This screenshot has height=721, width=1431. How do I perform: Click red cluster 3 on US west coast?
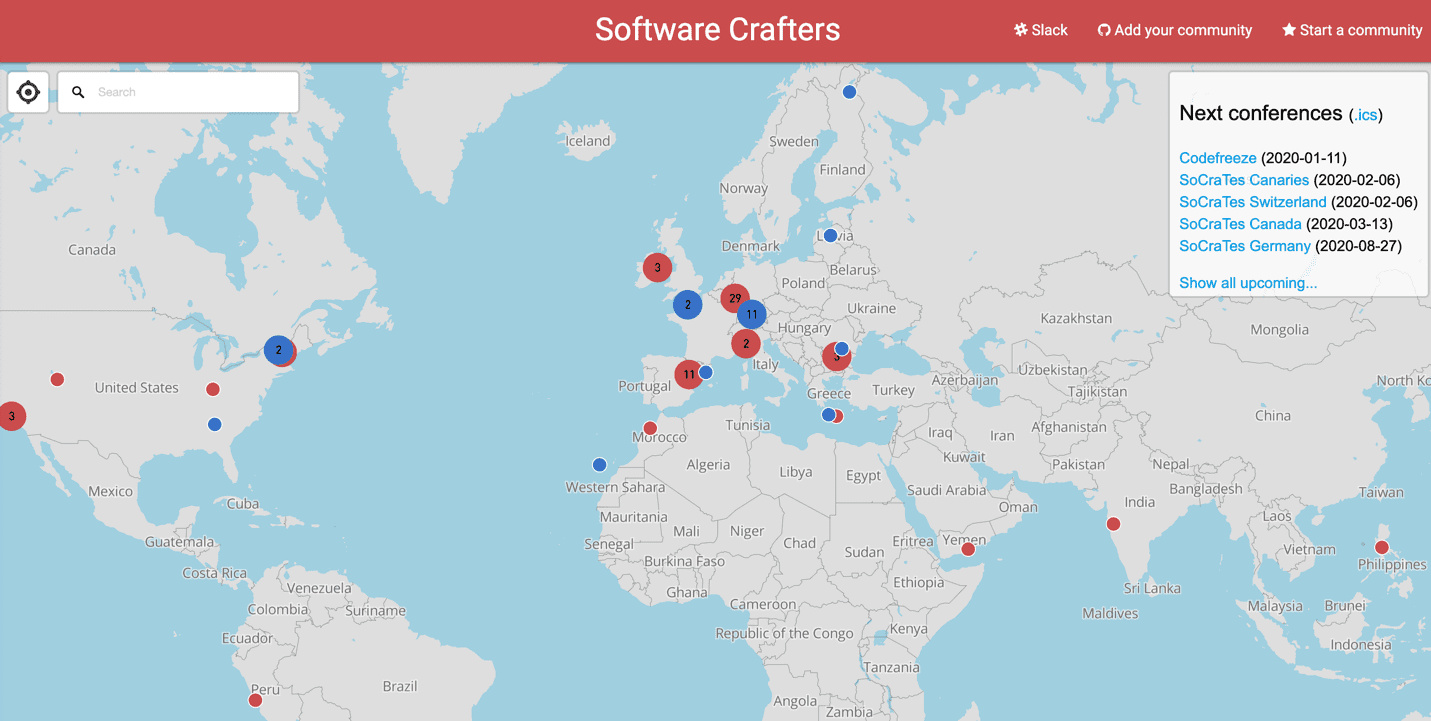[11, 416]
